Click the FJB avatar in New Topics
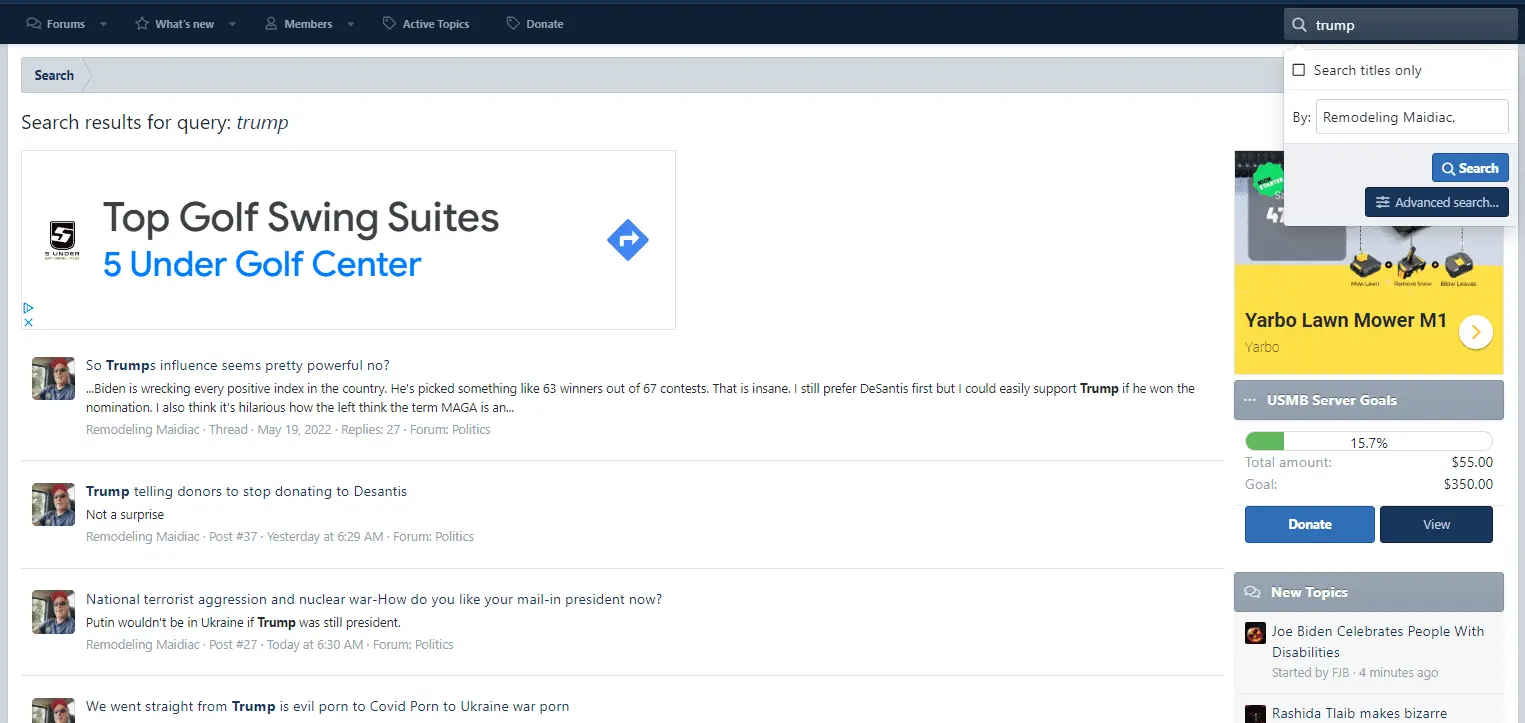This screenshot has height=723, width=1525. tap(1255, 633)
